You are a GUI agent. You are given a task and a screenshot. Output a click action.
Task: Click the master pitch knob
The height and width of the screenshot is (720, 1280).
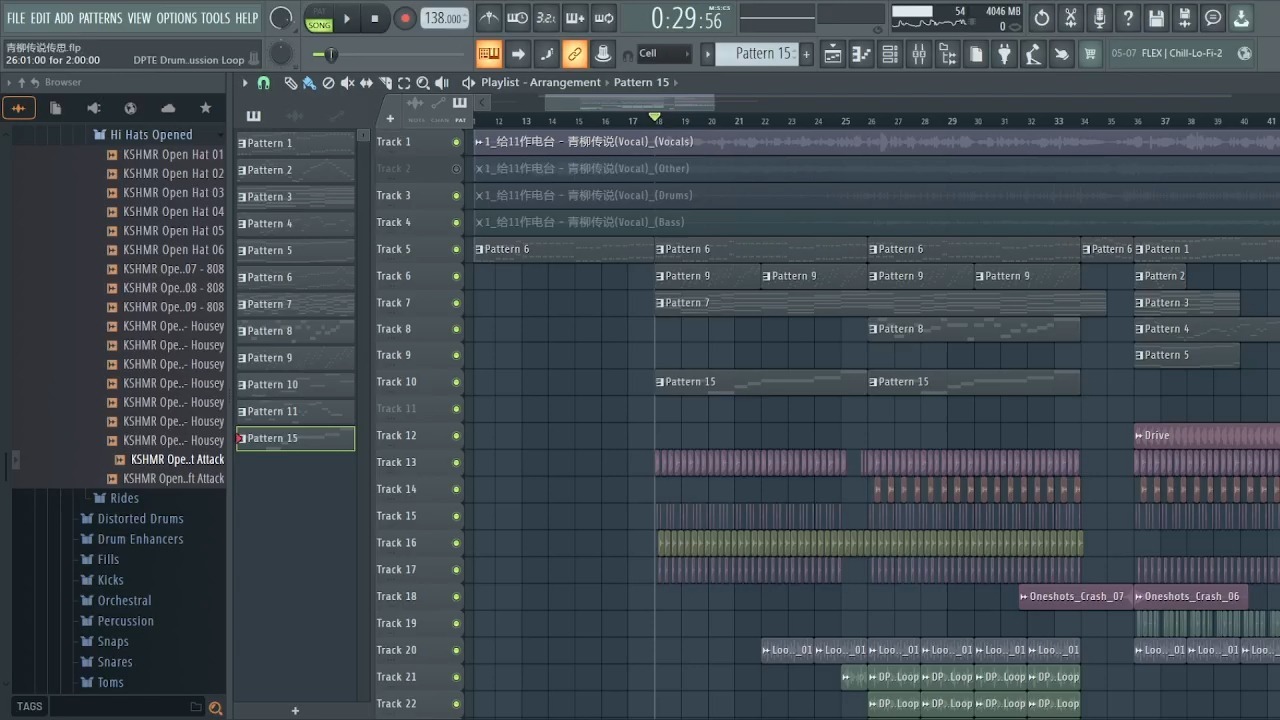pos(281,53)
